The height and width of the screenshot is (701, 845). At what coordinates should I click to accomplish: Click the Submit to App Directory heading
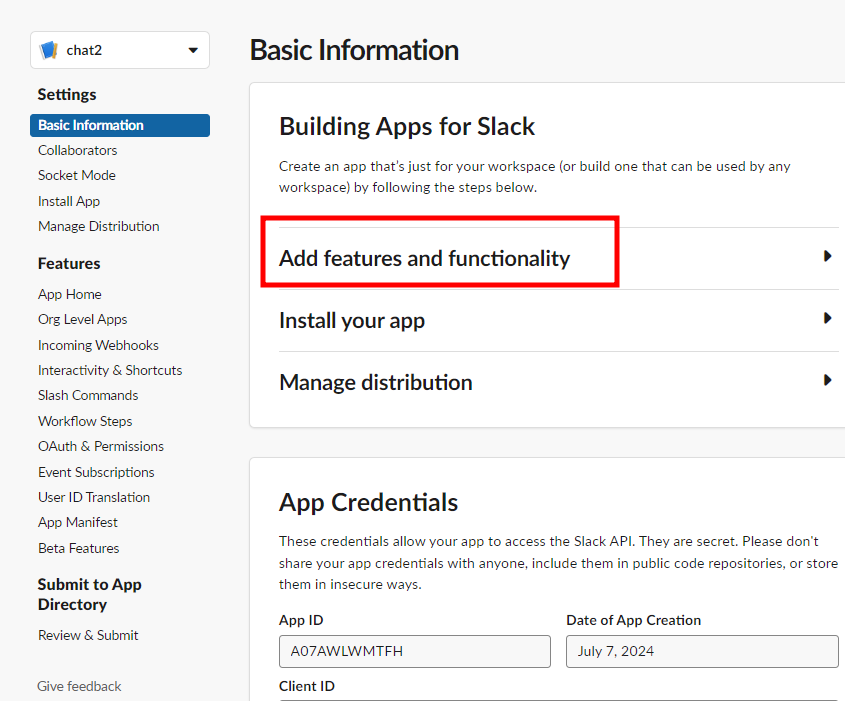89,594
